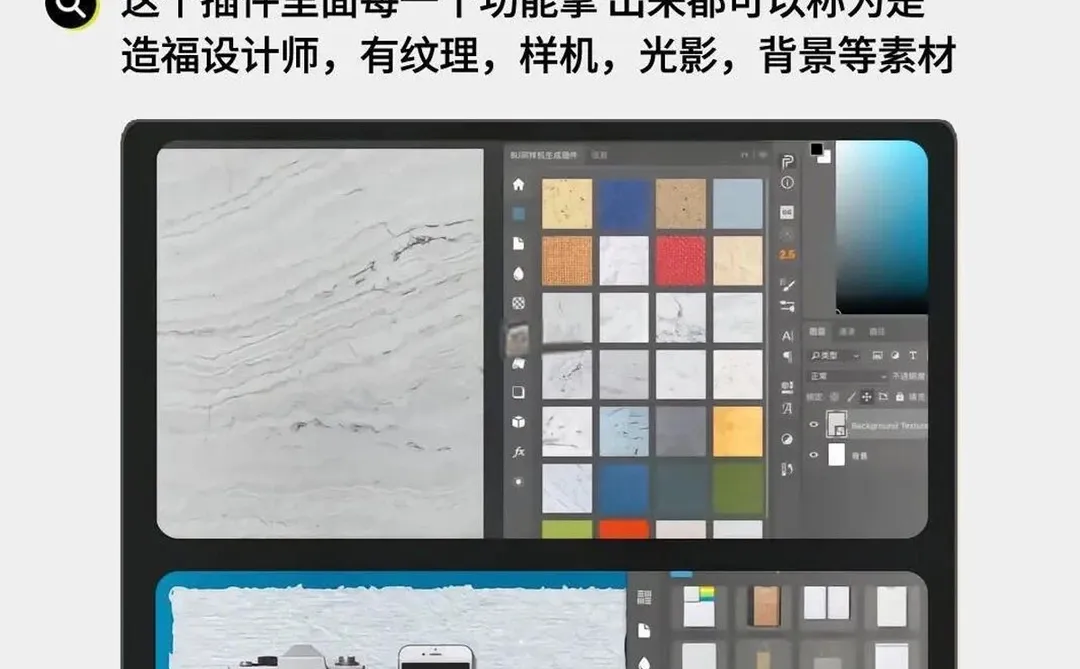Toggle the lock all padlock icon
Screen dimensions: 1080x669
click(x=900, y=397)
